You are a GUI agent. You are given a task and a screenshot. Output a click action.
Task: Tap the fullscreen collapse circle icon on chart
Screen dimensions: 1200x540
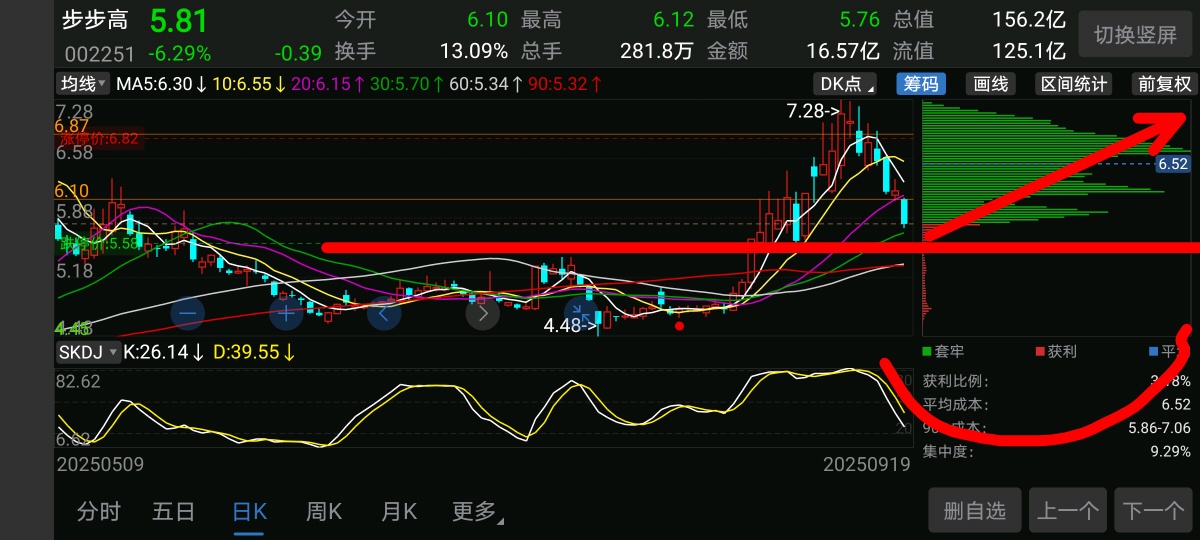point(581,313)
